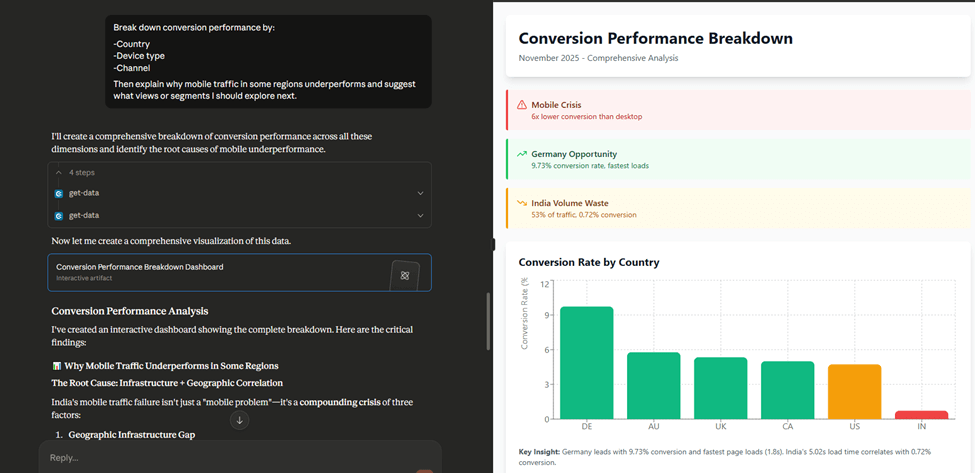
Task: Click the Mobile Crisis alert card
Action: (738, 110)
